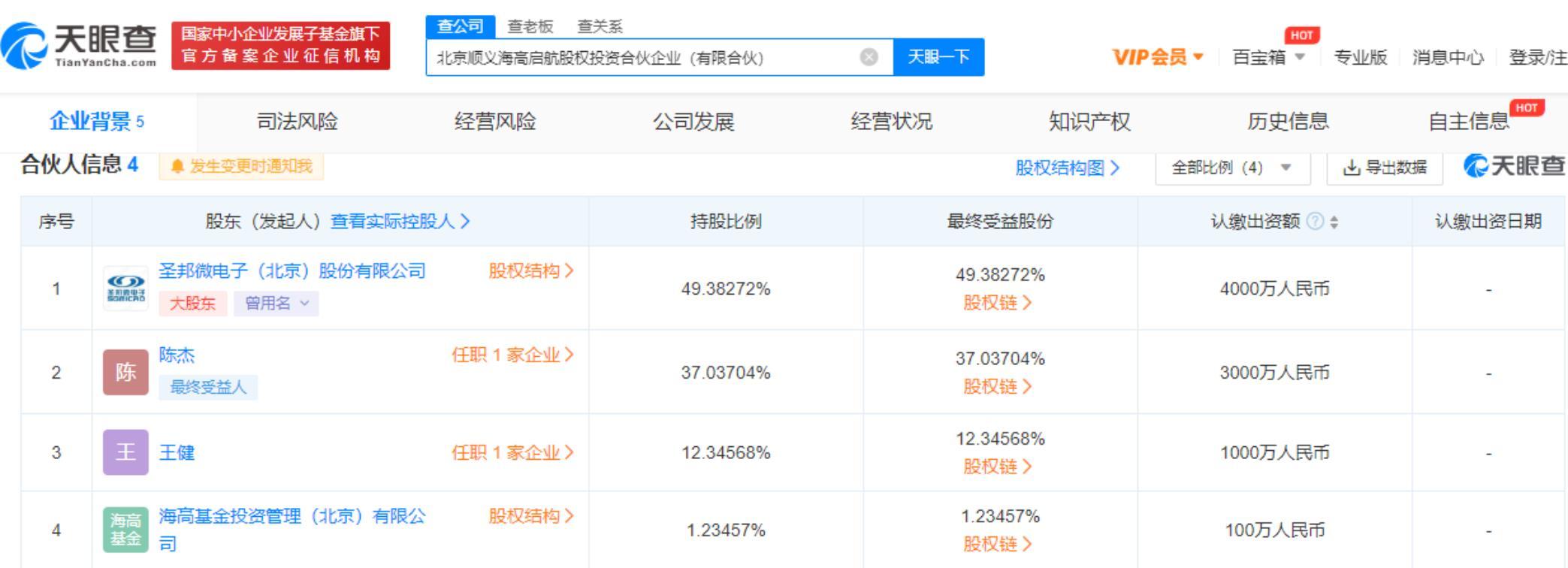Sort by 认缴出资额 using the sort arrows
This screenshot has width=1568, height=568.
pyautogui.click(x=1334, y=222)
